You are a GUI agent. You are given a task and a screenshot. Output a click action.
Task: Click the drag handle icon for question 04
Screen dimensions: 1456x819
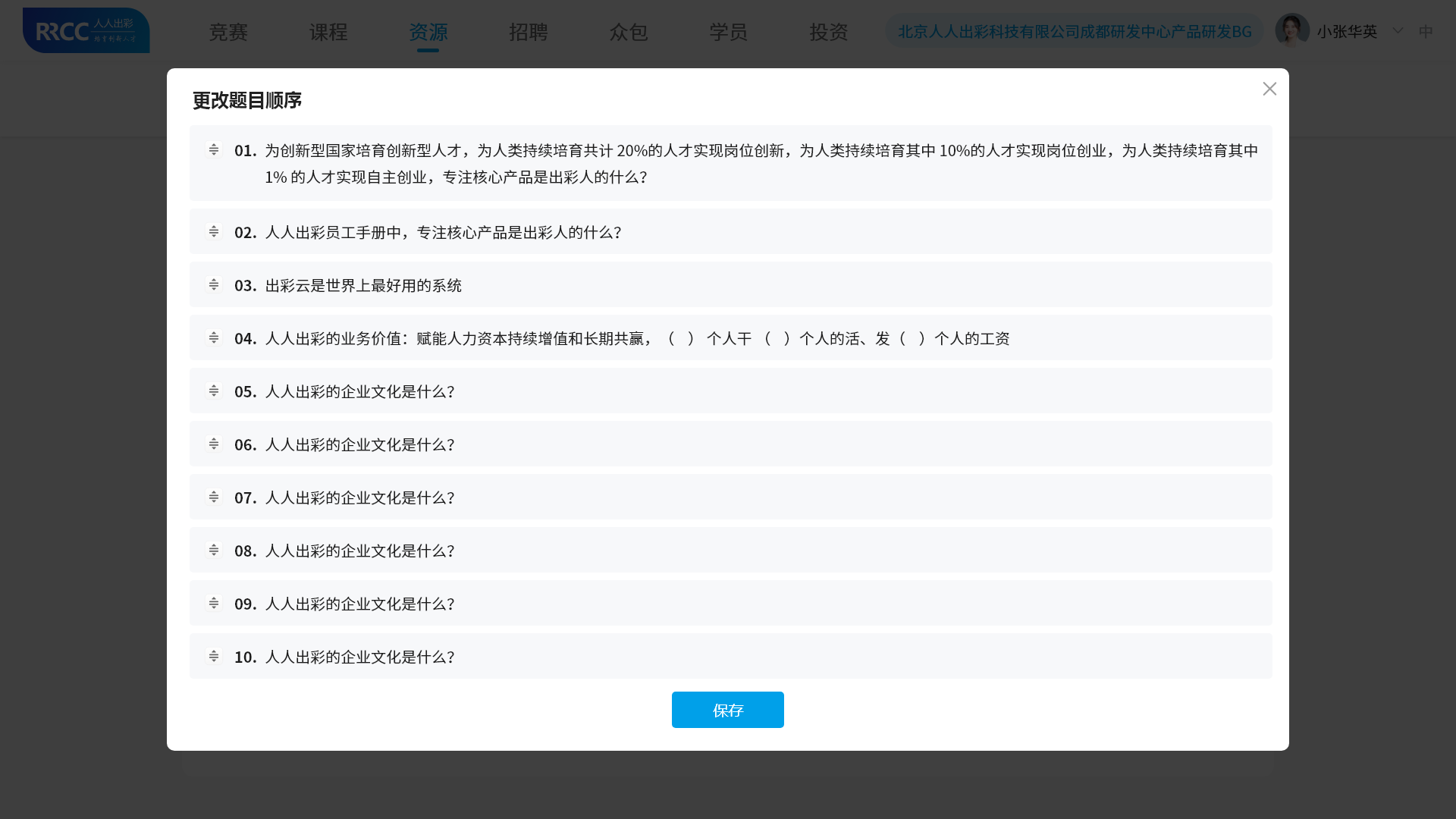[x=214, y=337]
